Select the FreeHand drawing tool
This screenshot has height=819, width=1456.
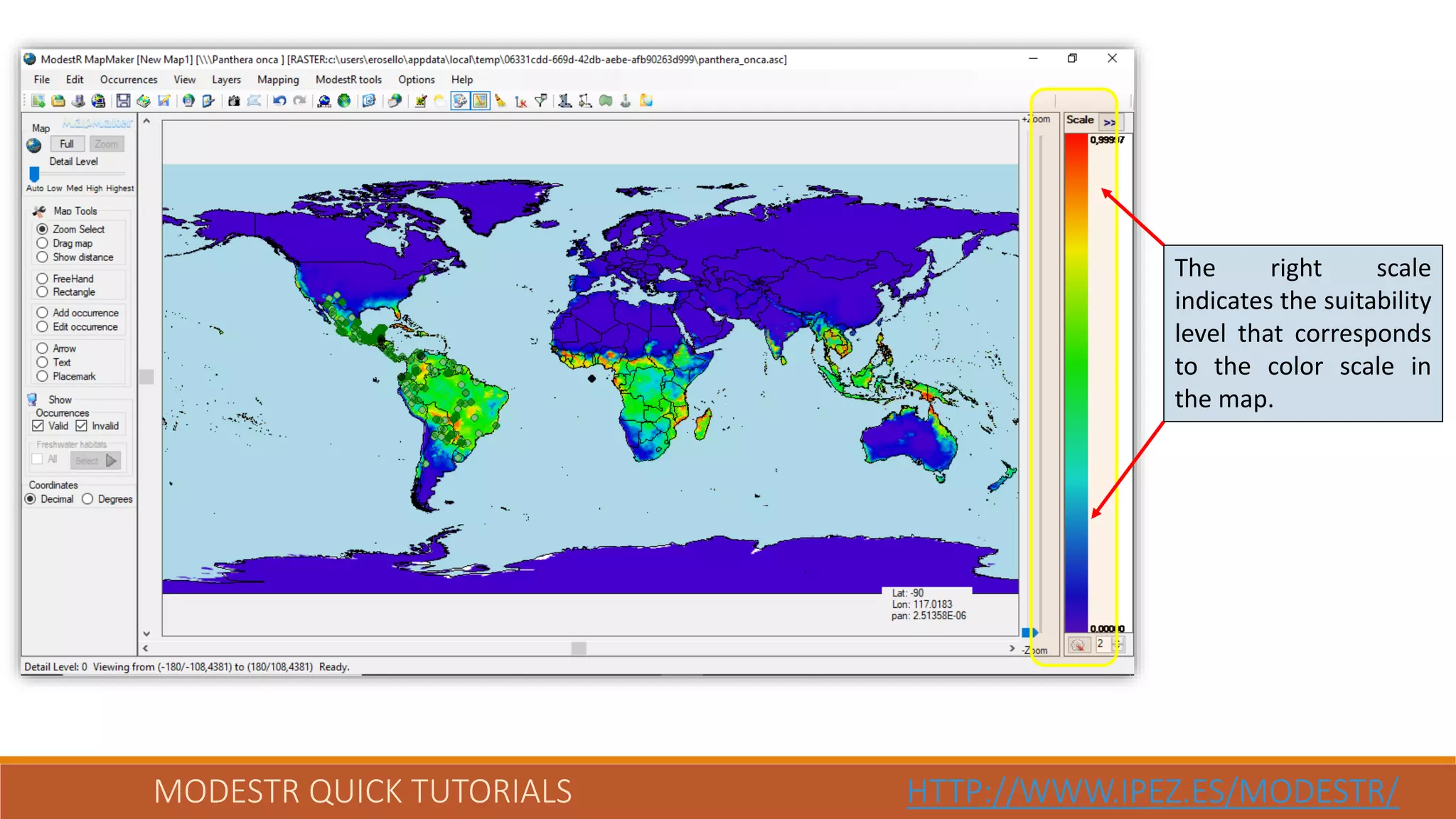(42, 279)
